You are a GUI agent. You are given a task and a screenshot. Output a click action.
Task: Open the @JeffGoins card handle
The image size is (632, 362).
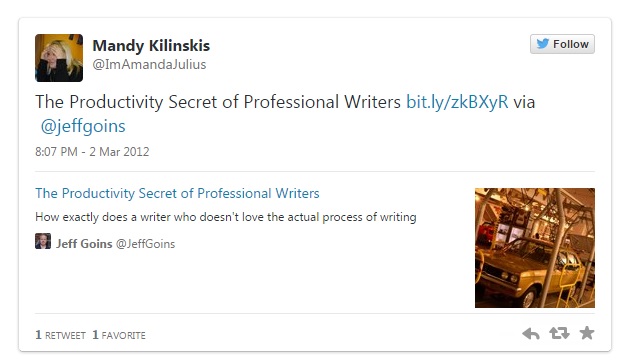[x=146, y=244]
